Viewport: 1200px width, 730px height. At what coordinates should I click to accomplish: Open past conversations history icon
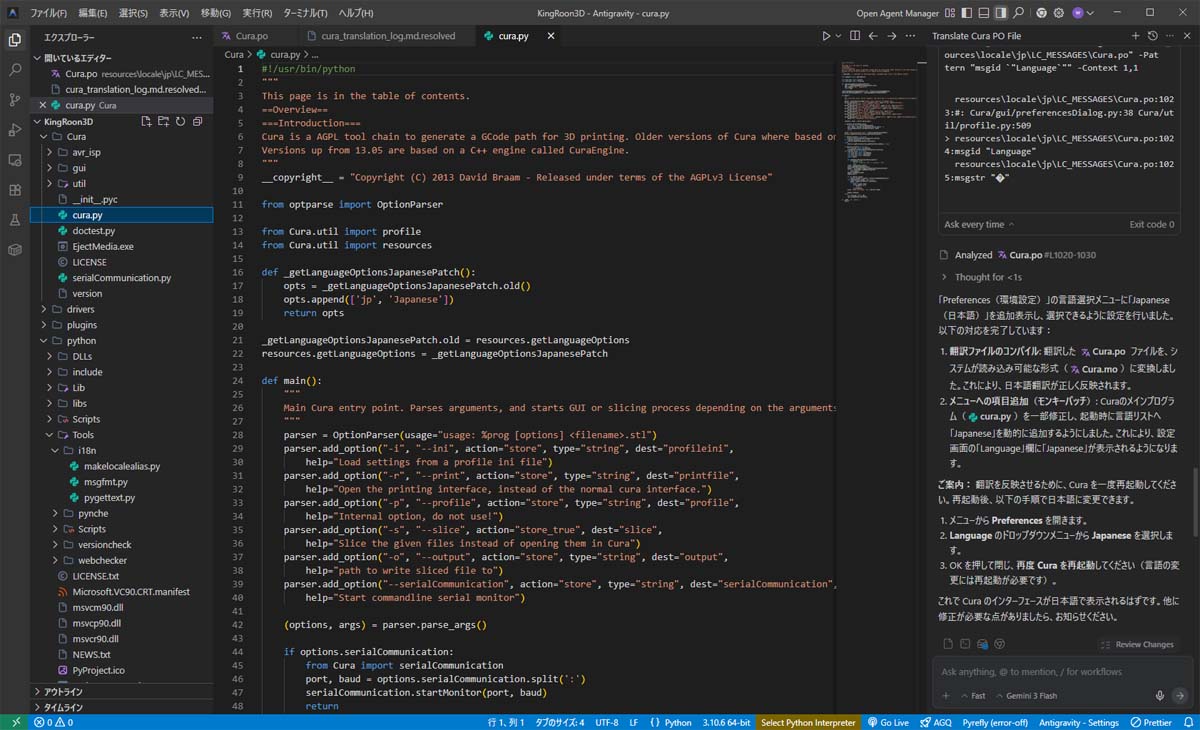(x=1152, y=36)
